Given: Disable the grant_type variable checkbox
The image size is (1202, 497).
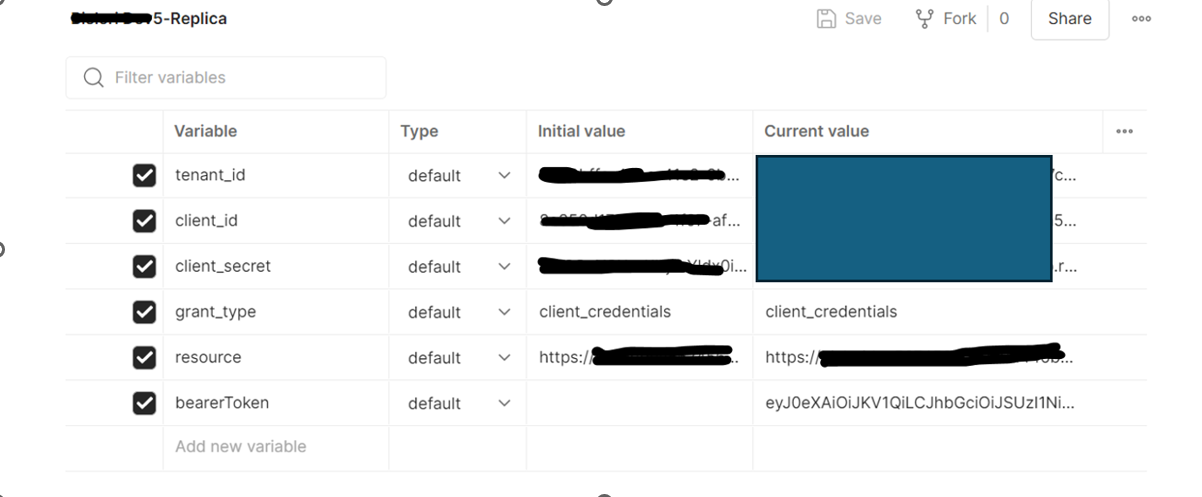Looking at the screenshot, I should [144, 312].
